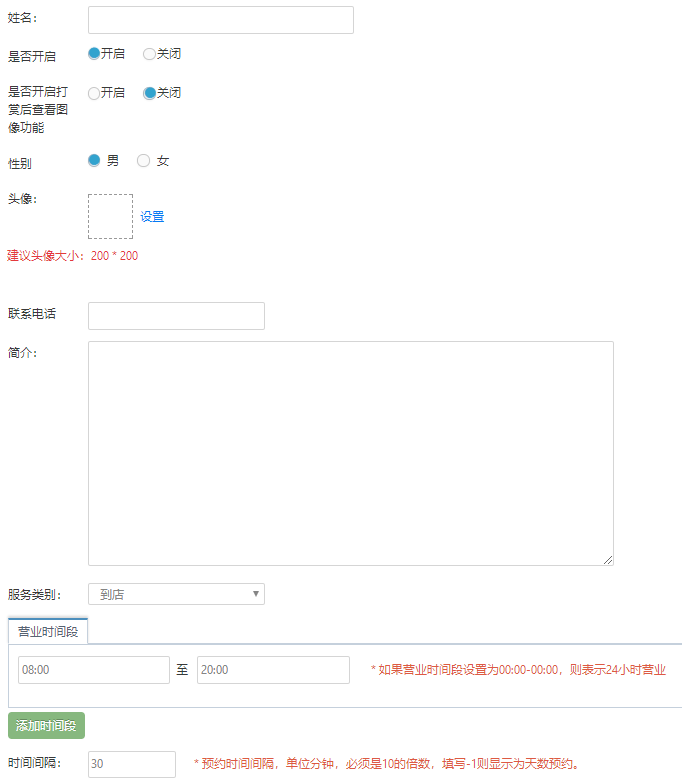
Task: Choose 关闭 for 打赏后查看图像功能
Action: (149, 93)
